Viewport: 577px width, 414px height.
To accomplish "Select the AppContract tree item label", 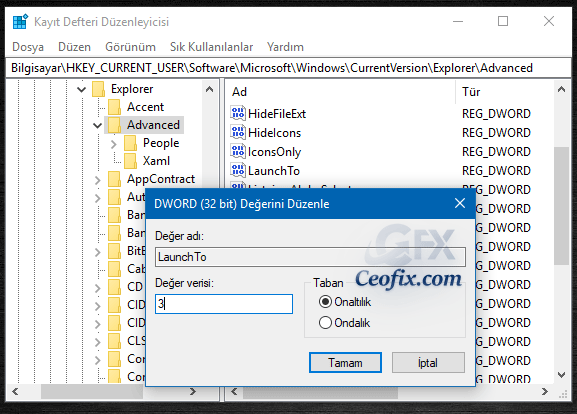I will (161, 179).
